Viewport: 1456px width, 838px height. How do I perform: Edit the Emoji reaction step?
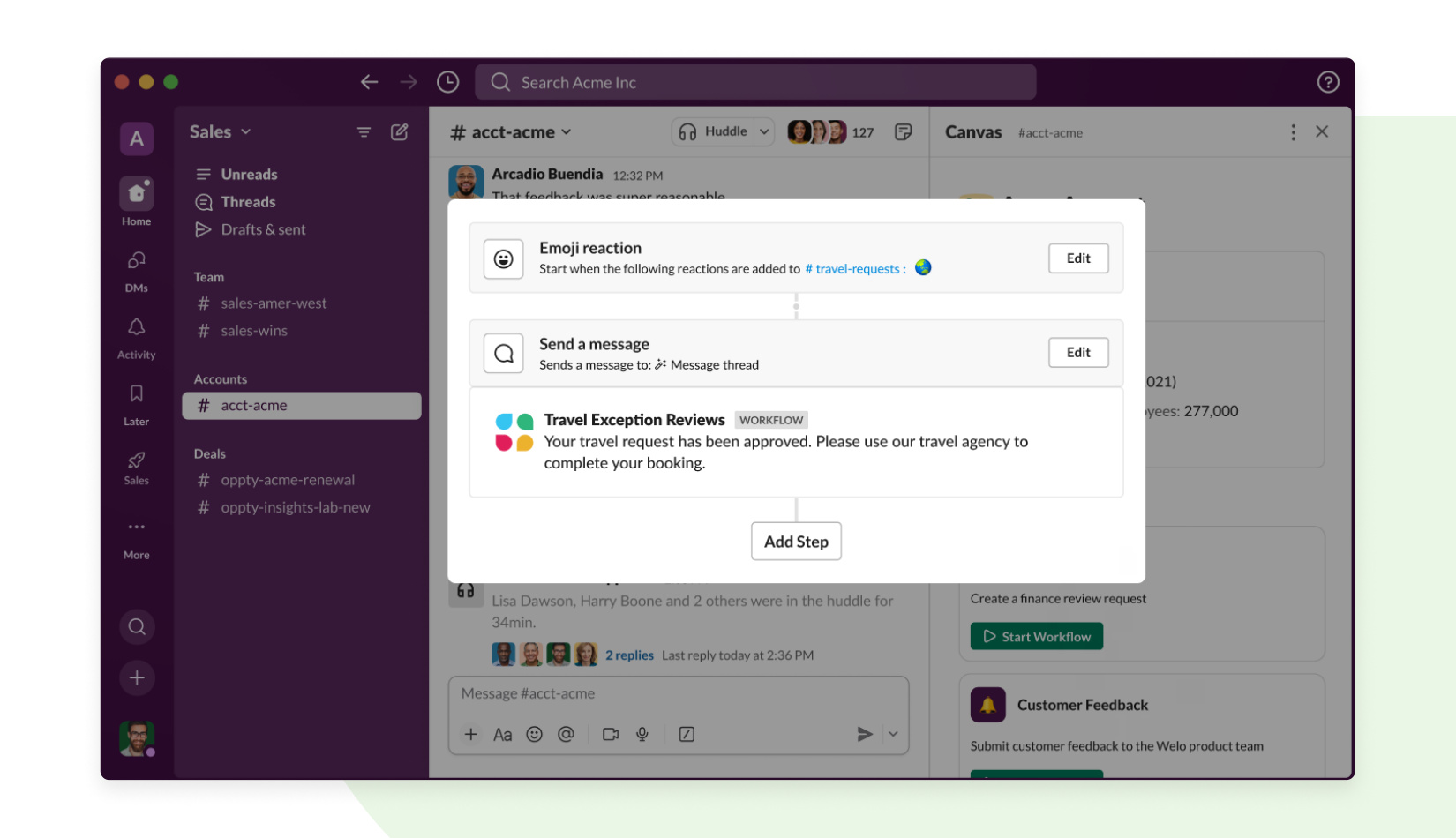tap(1078, 258)
